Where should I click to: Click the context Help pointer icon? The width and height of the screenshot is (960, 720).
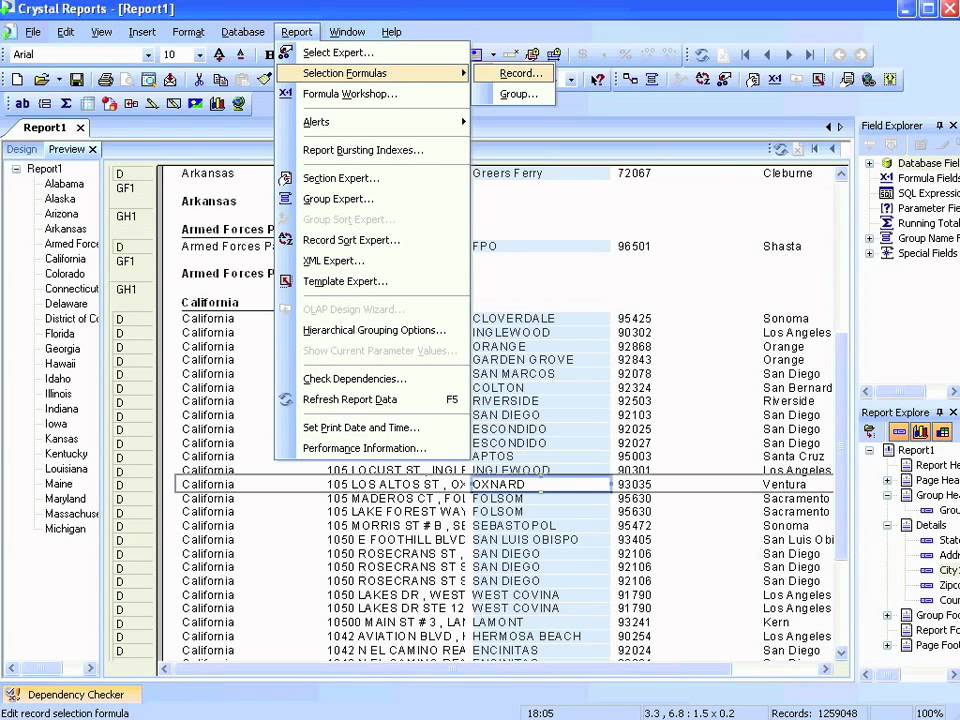[598, 80]
